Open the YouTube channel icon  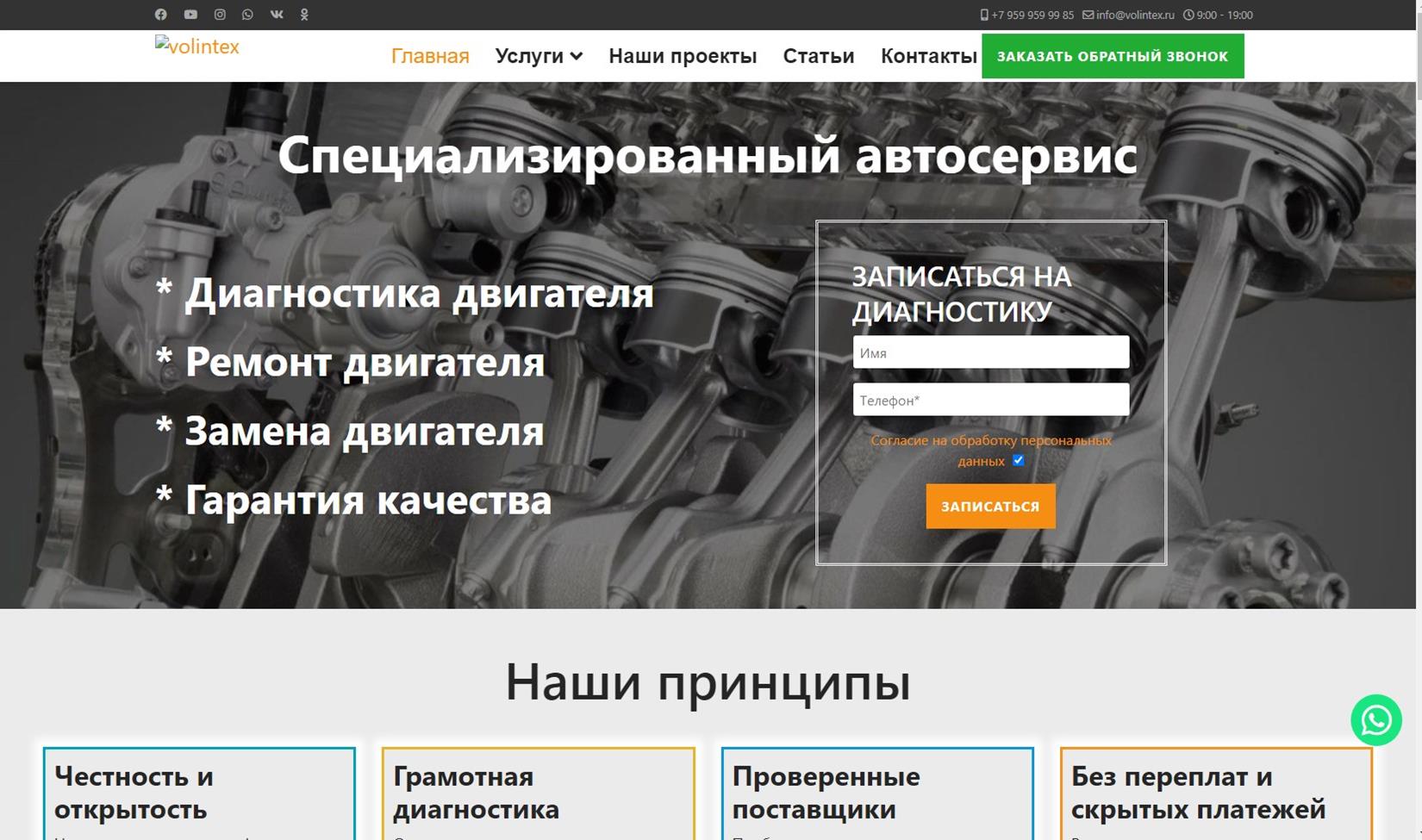point(190,15)
